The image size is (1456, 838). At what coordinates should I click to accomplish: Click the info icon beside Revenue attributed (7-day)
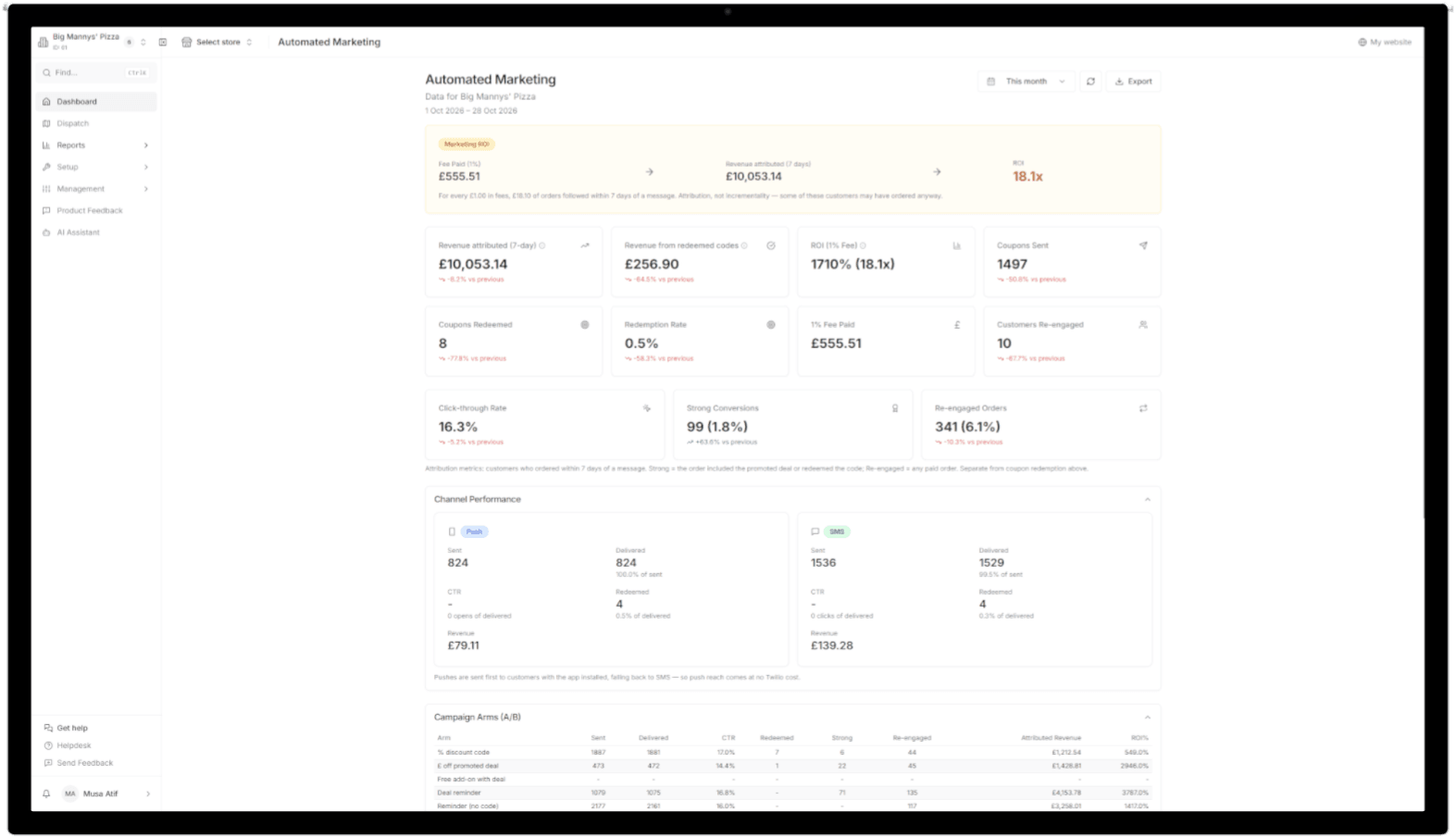click(x=542, y=245)
